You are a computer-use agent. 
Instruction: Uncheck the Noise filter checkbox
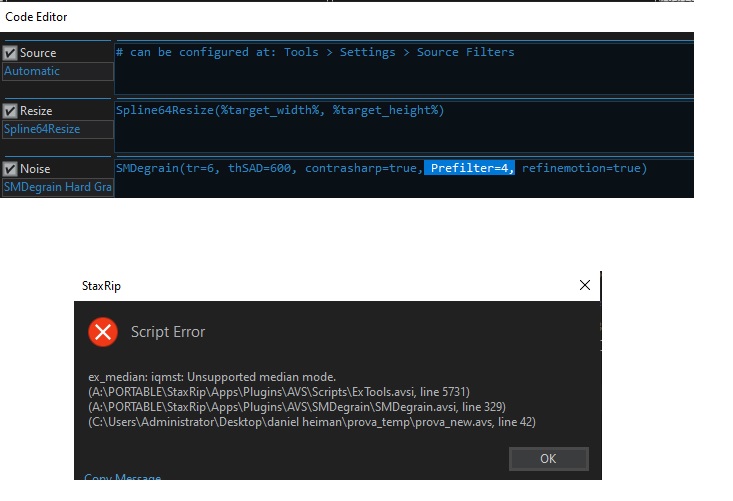(x=10, y=169)
